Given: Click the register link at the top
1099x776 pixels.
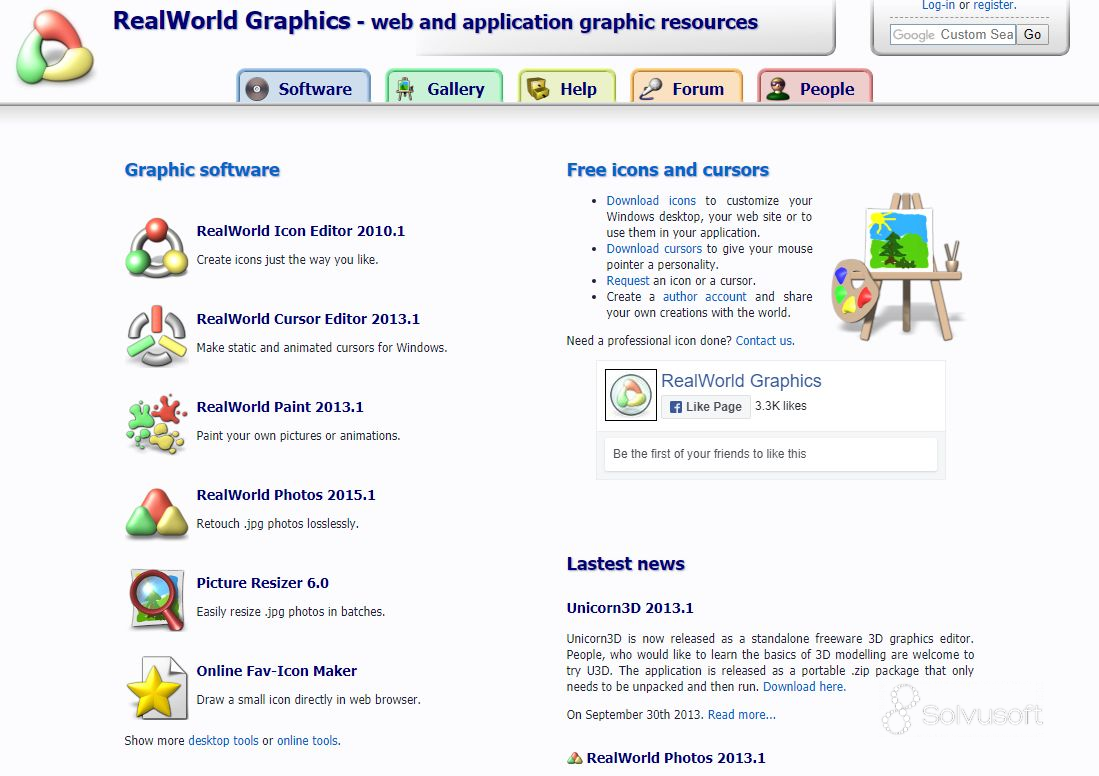Looking at the screenshot, I should [x=993, y=6].
